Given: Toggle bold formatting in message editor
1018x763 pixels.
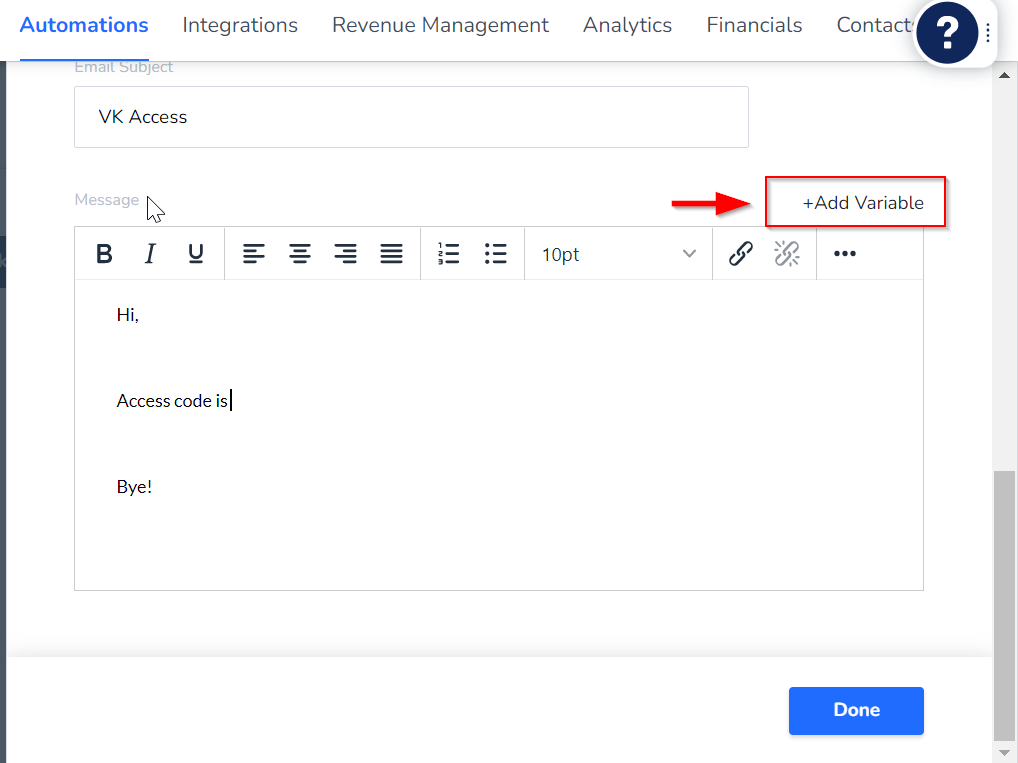Looking at the screenshot, I should pos(104,254).
